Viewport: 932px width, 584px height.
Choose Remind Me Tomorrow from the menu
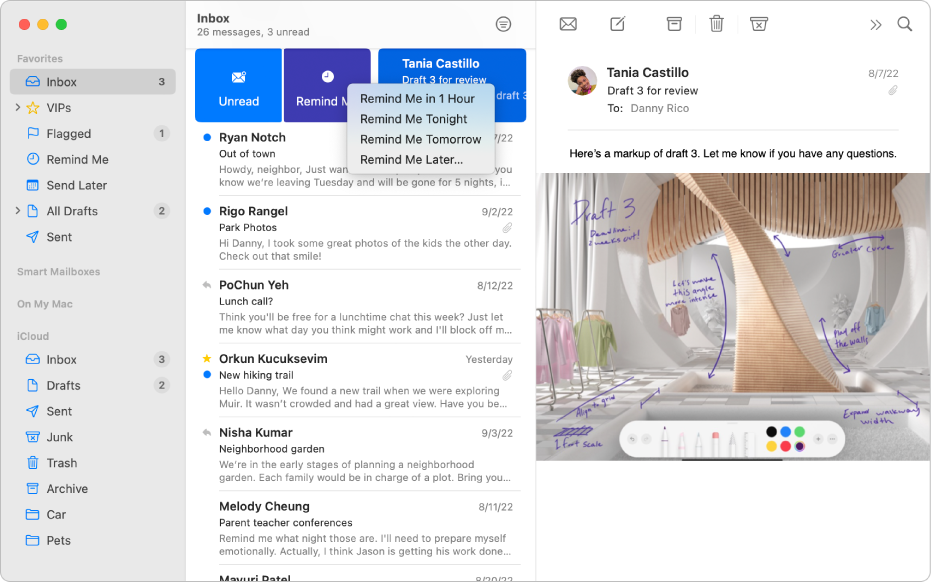tap(420, 139)
